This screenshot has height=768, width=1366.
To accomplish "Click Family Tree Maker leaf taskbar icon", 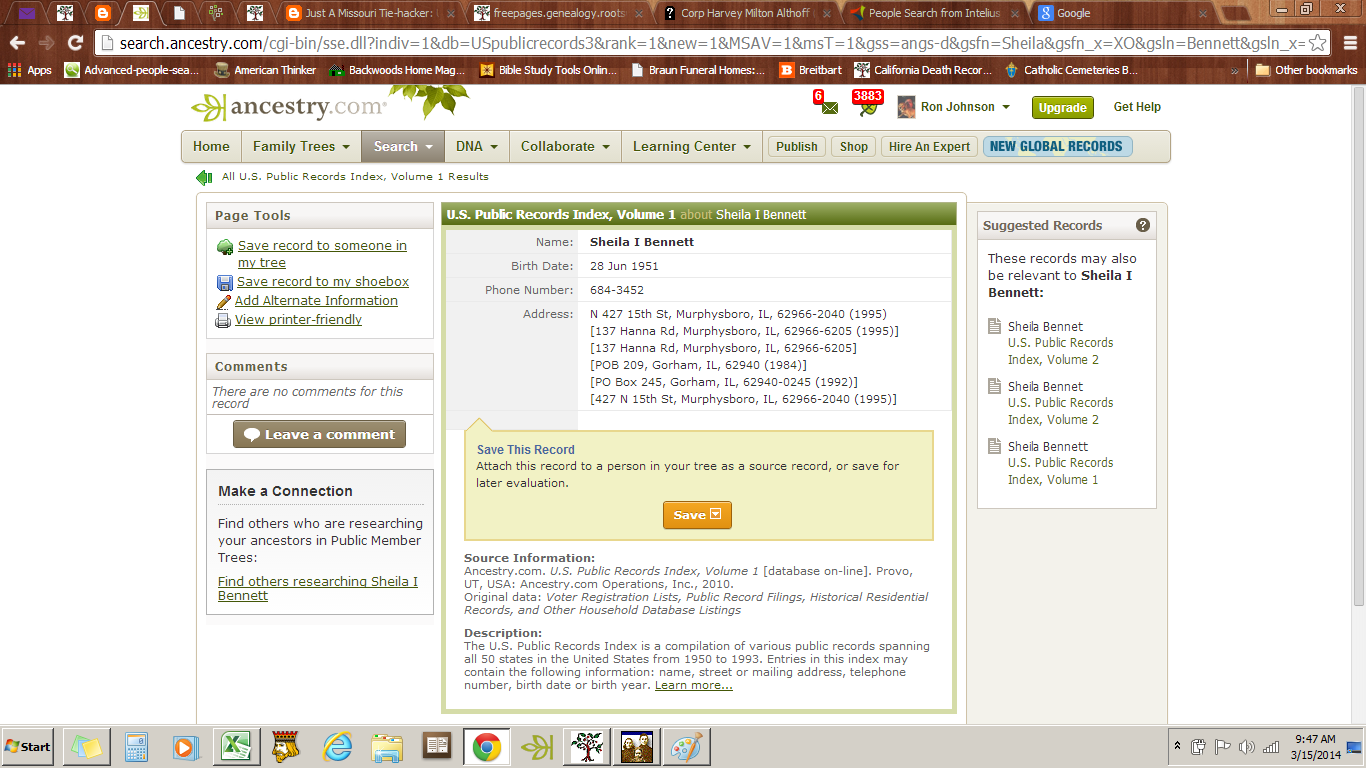I will tap(537, 747).
